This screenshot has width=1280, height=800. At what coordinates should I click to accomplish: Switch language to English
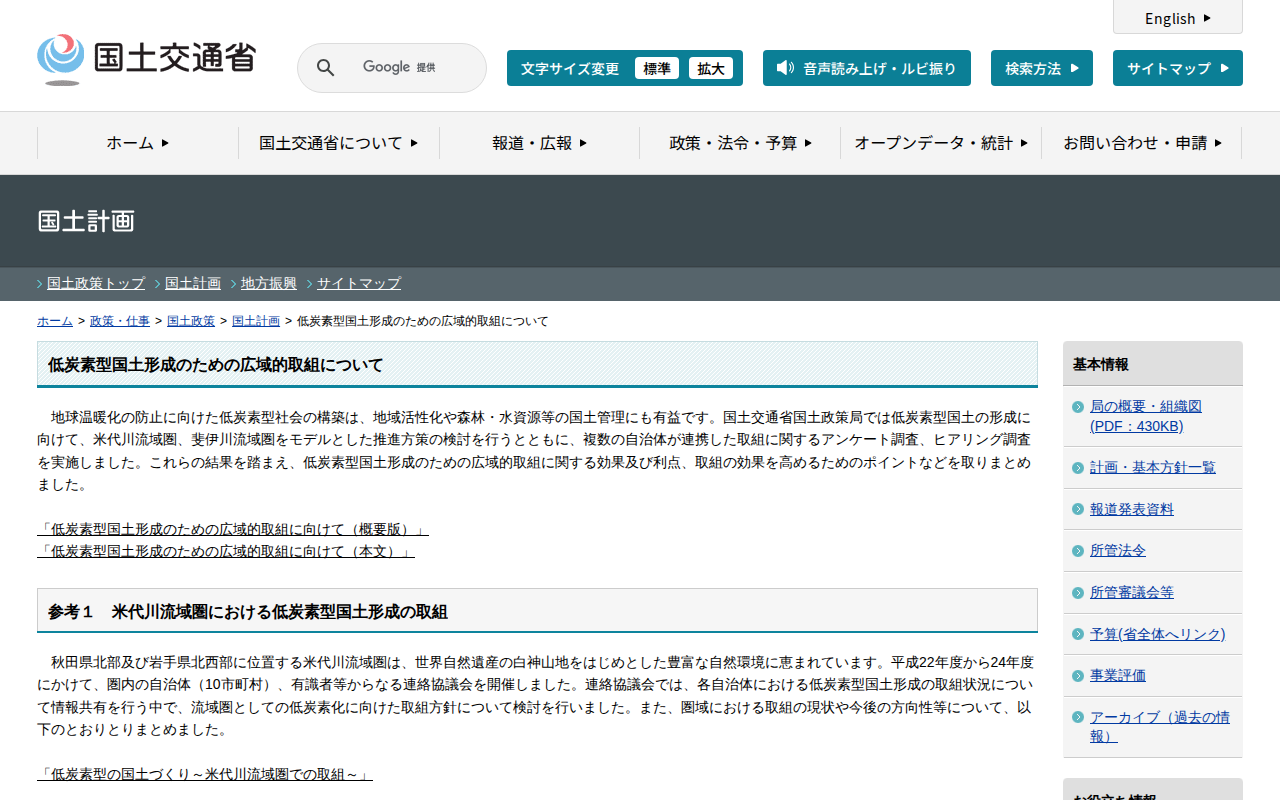[1177, 18]
